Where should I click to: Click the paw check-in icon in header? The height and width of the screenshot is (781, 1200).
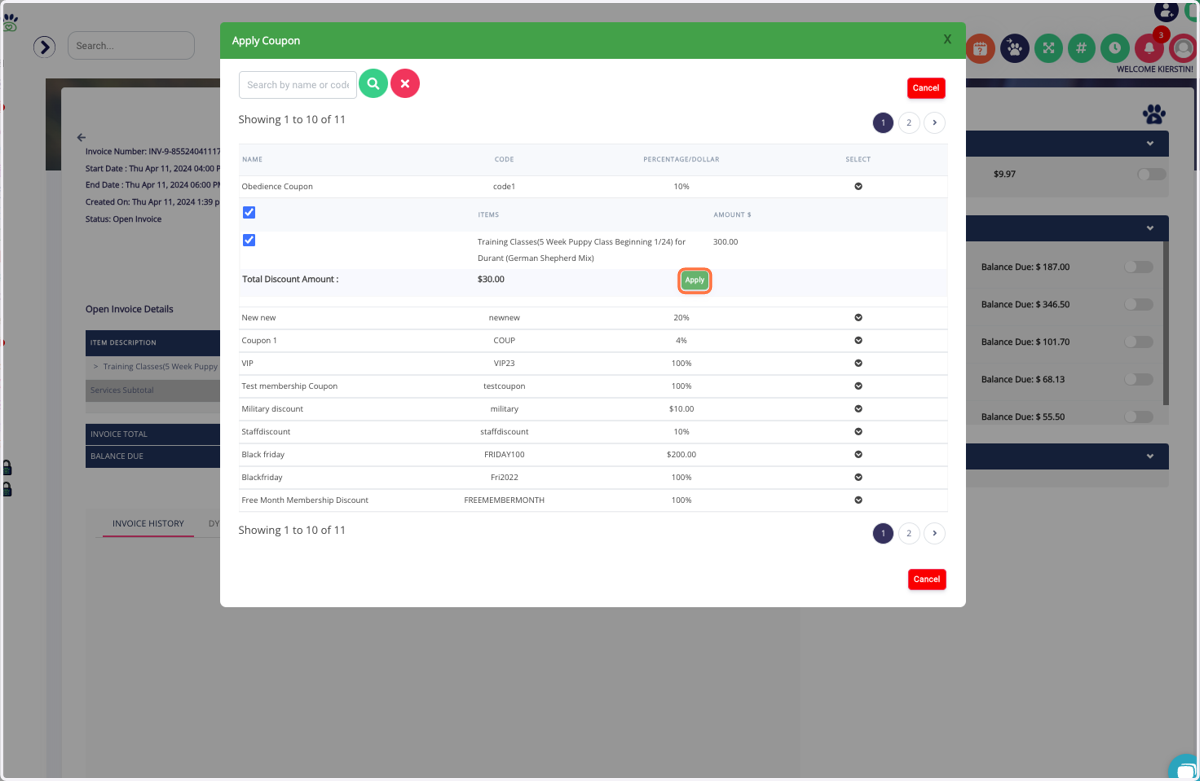tap(1014, 48)
